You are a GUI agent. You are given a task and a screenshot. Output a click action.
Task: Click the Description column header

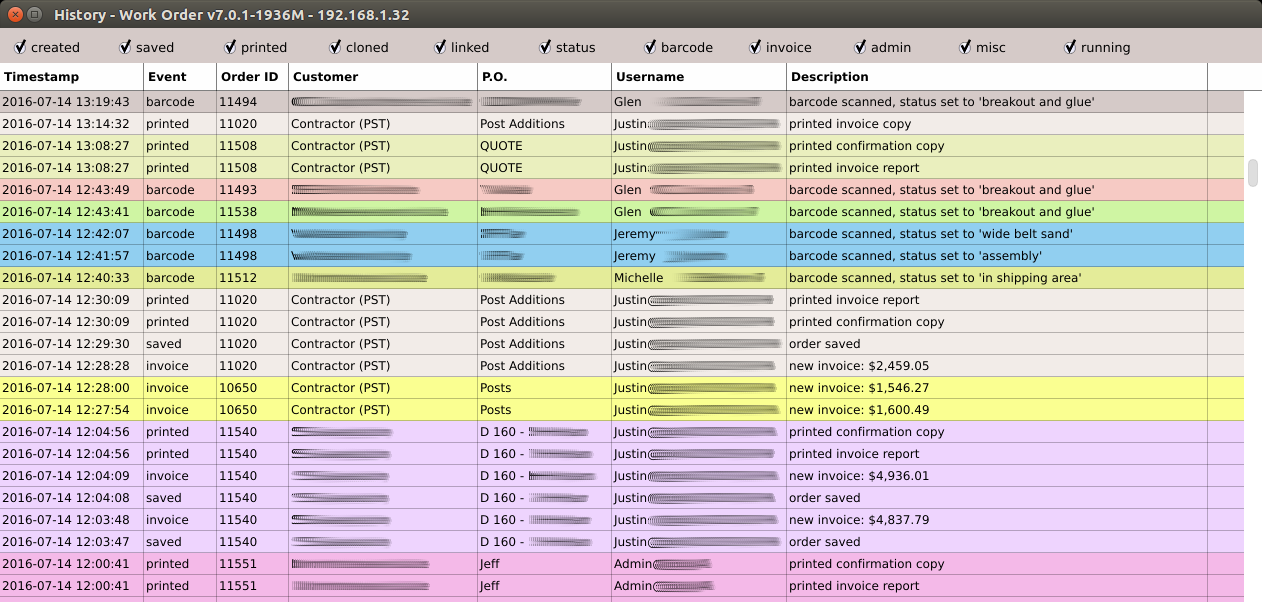(996, 77)
